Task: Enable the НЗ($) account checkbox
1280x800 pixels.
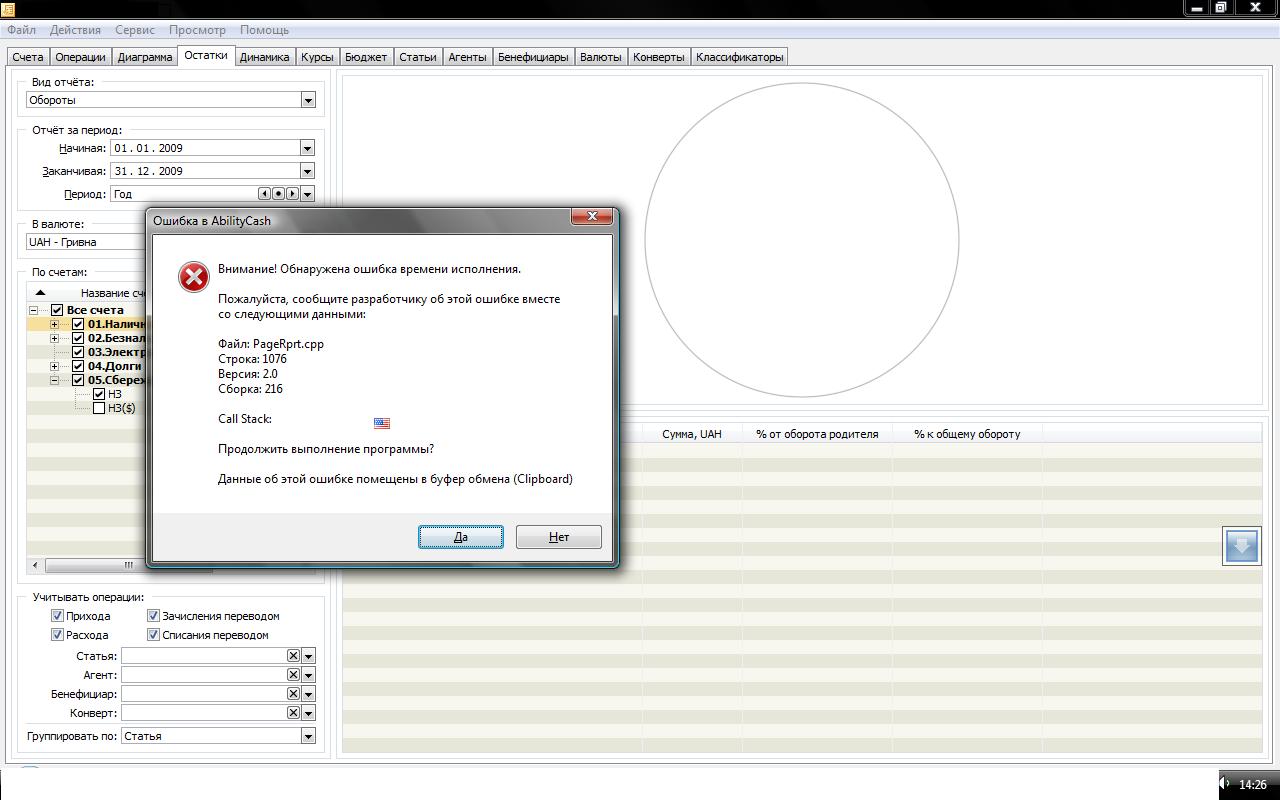Action: (x=99, y=408)
